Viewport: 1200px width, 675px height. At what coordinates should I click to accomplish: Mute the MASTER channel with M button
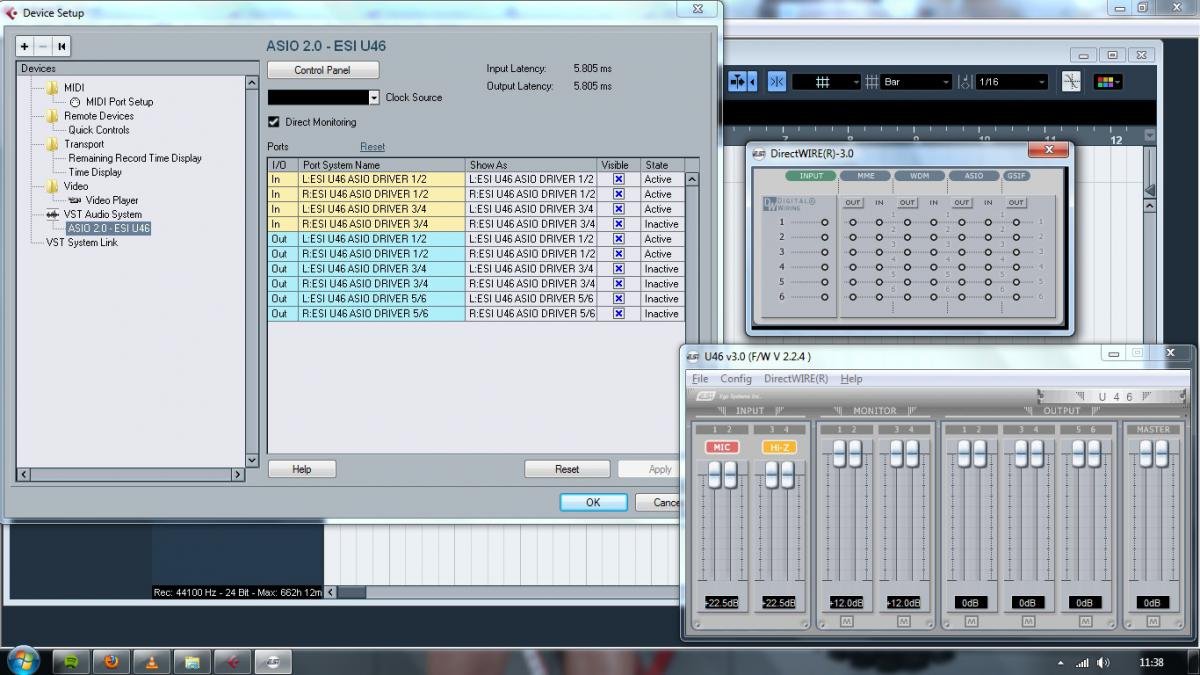click(x=1152, y=621)
